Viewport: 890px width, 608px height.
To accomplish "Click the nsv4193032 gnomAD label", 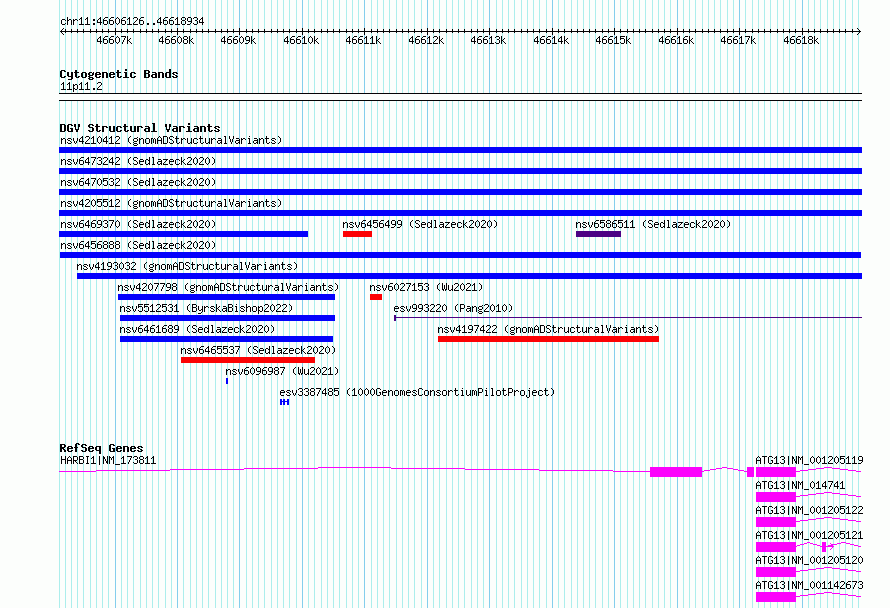I will (x=187, y=266).
